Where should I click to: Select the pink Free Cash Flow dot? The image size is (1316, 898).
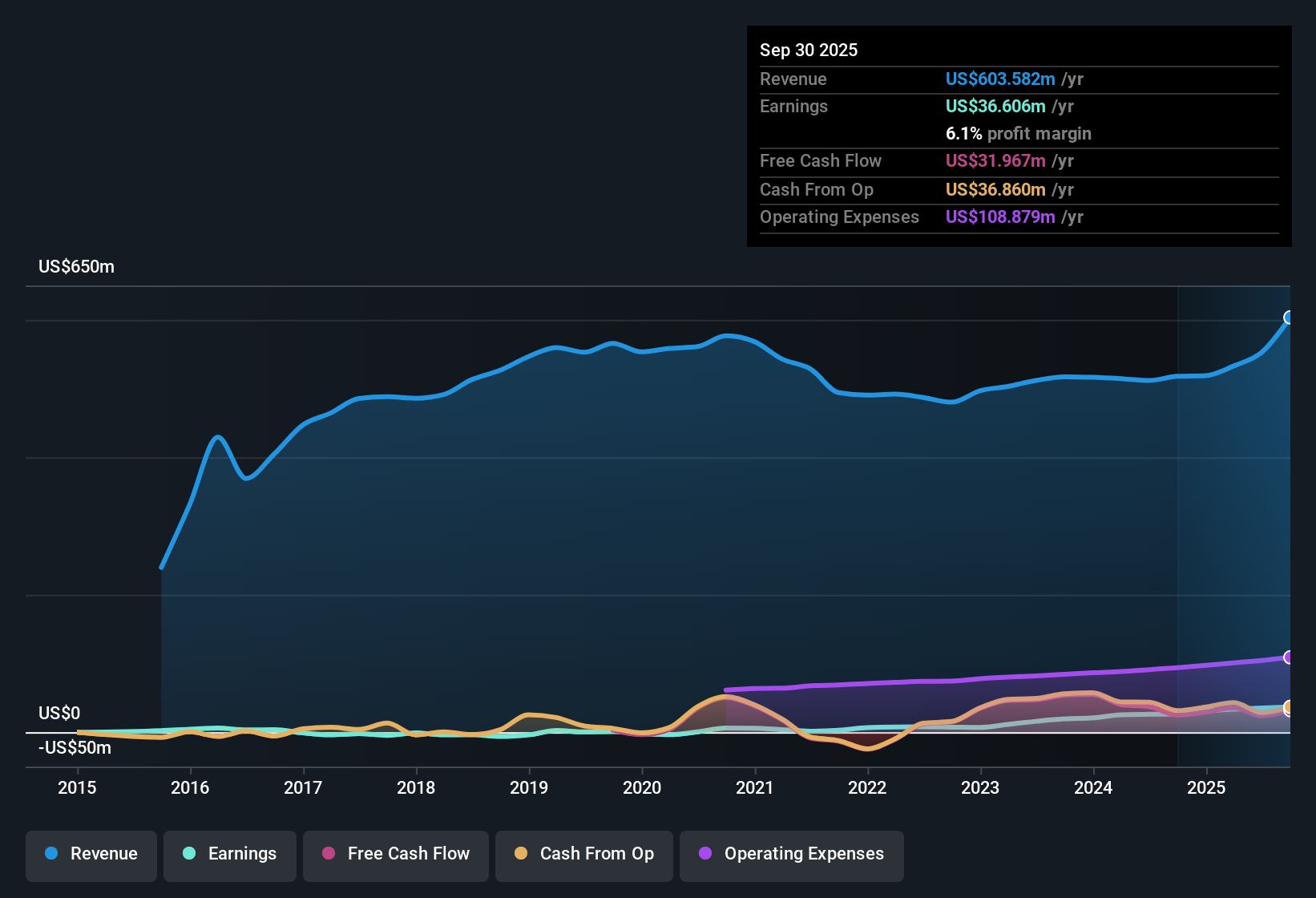327,854
